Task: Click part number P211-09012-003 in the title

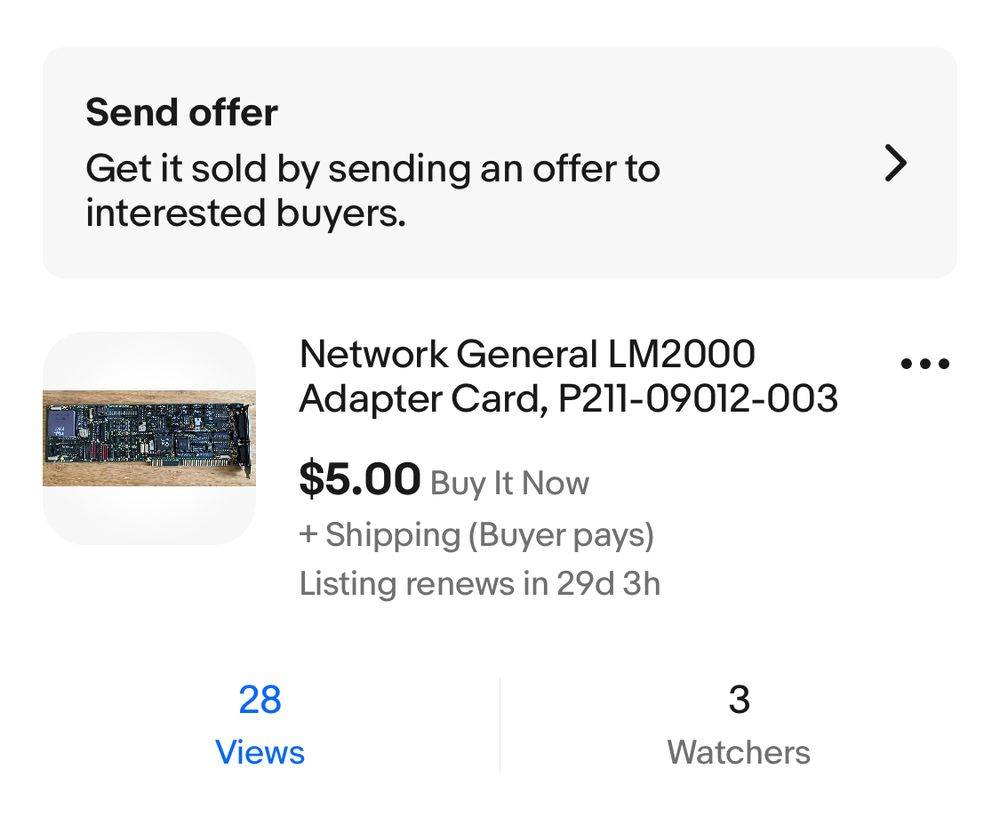Action: click(x=698, y=399)
